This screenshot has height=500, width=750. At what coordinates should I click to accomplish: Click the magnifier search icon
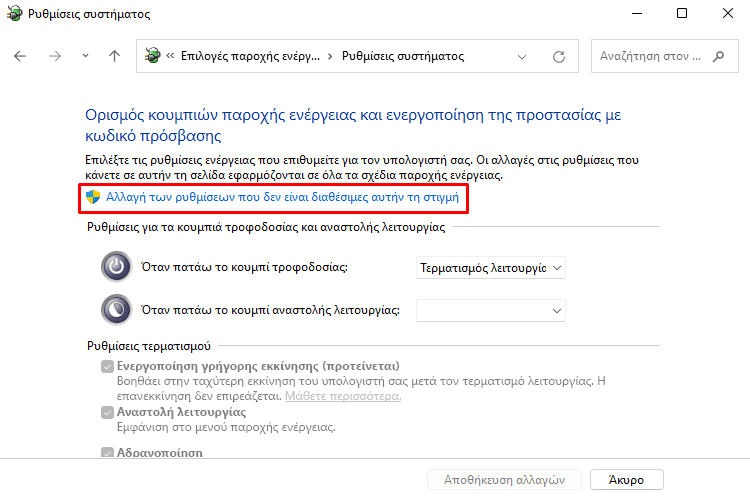718,56
